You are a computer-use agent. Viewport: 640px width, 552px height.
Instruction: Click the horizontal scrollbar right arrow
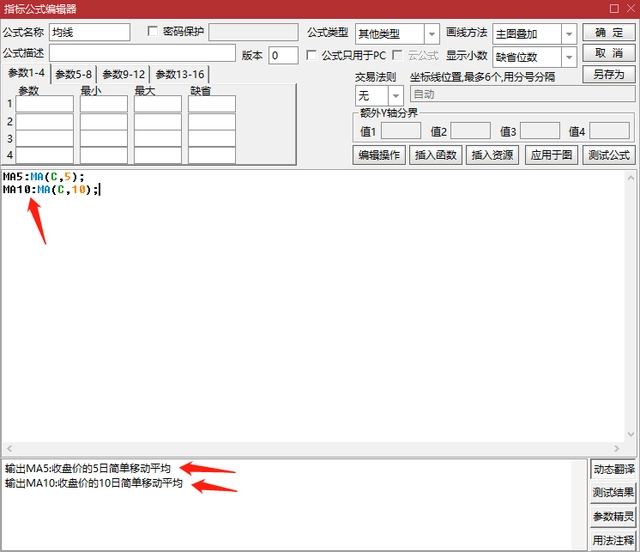616,448
